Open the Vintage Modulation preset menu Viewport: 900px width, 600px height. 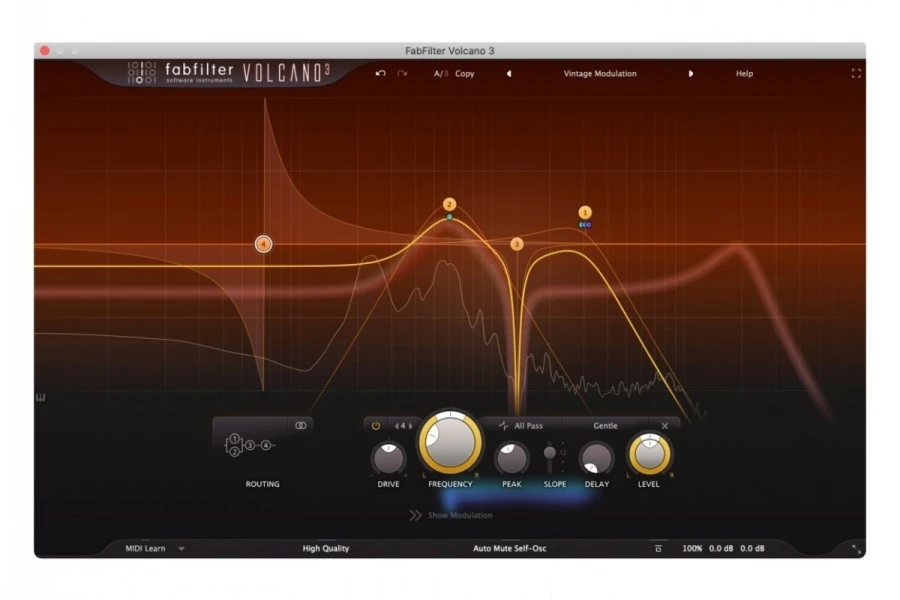(600, 73)
